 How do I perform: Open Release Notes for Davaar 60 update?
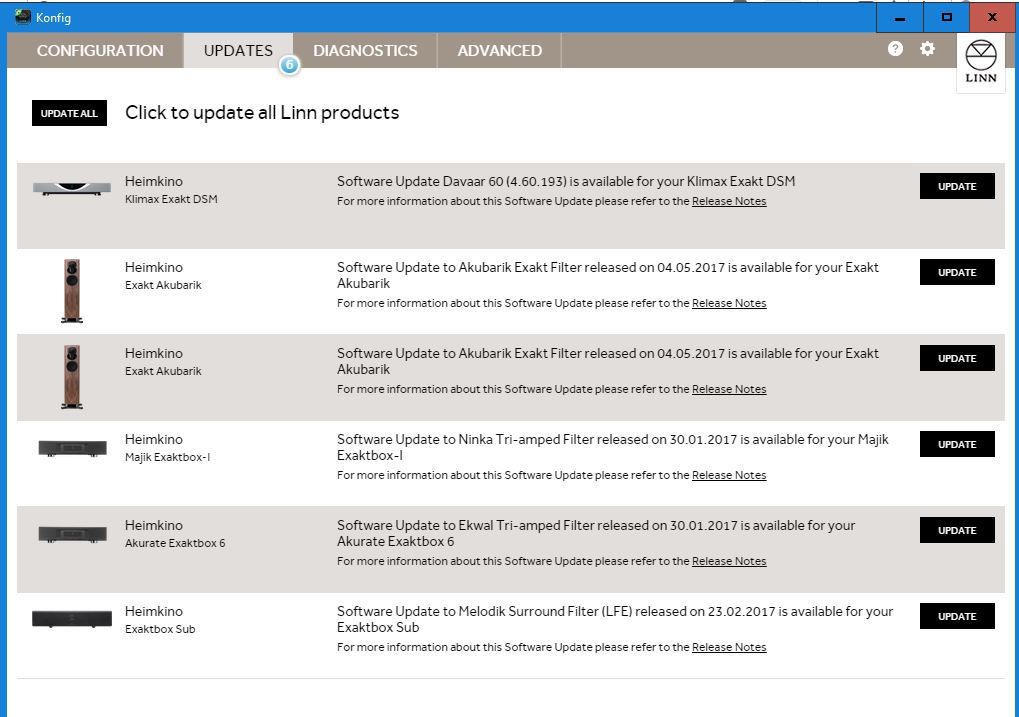(729, 202)
